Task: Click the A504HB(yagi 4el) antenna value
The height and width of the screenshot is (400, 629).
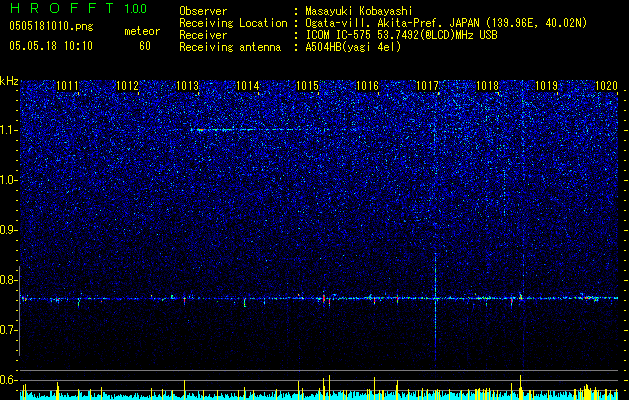Action: click(353, 47)
